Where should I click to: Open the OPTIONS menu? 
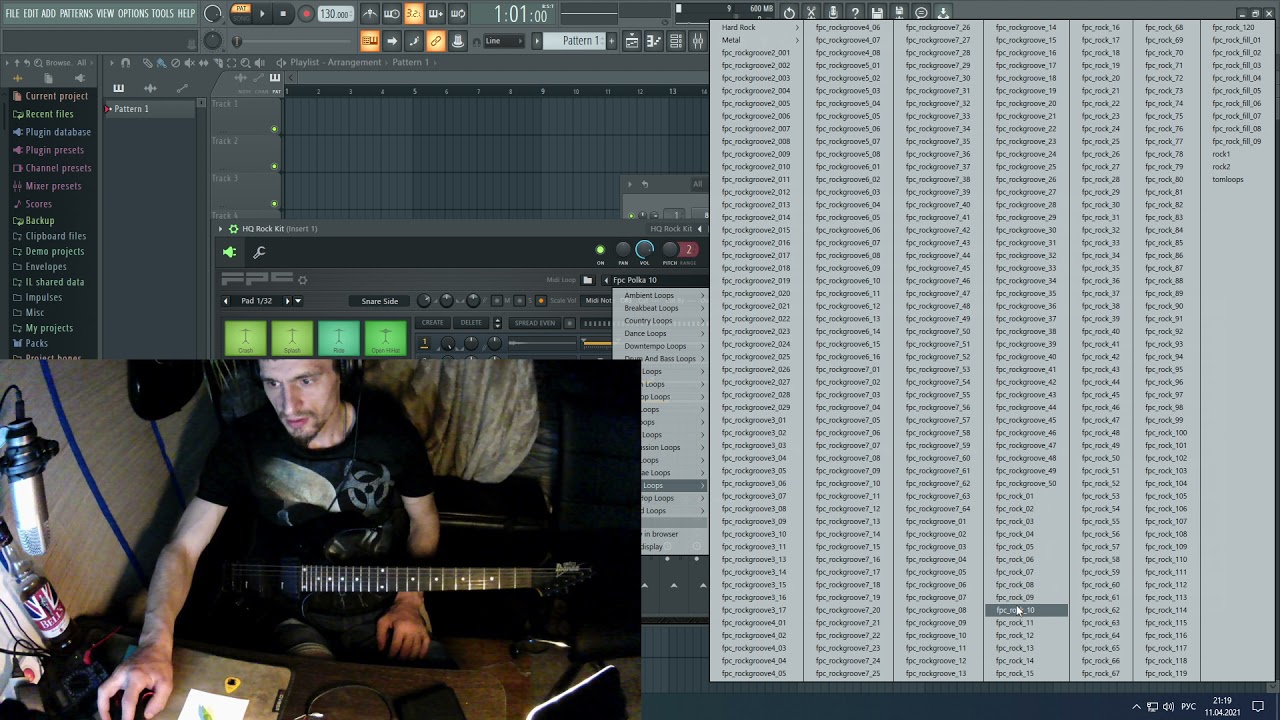[133, 13]
